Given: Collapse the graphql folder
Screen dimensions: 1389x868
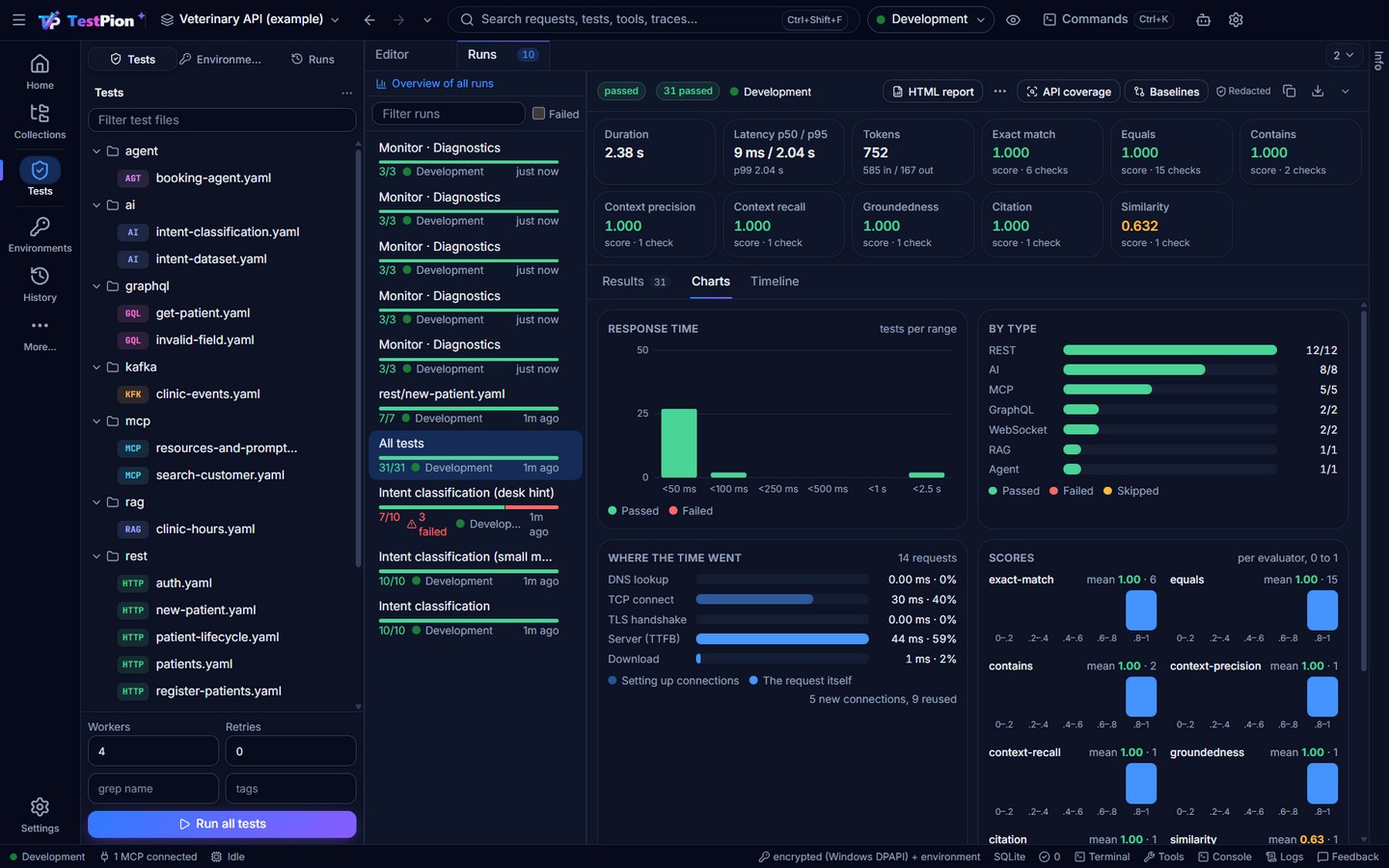Looking at the screenshot, I should coord(96,286).
